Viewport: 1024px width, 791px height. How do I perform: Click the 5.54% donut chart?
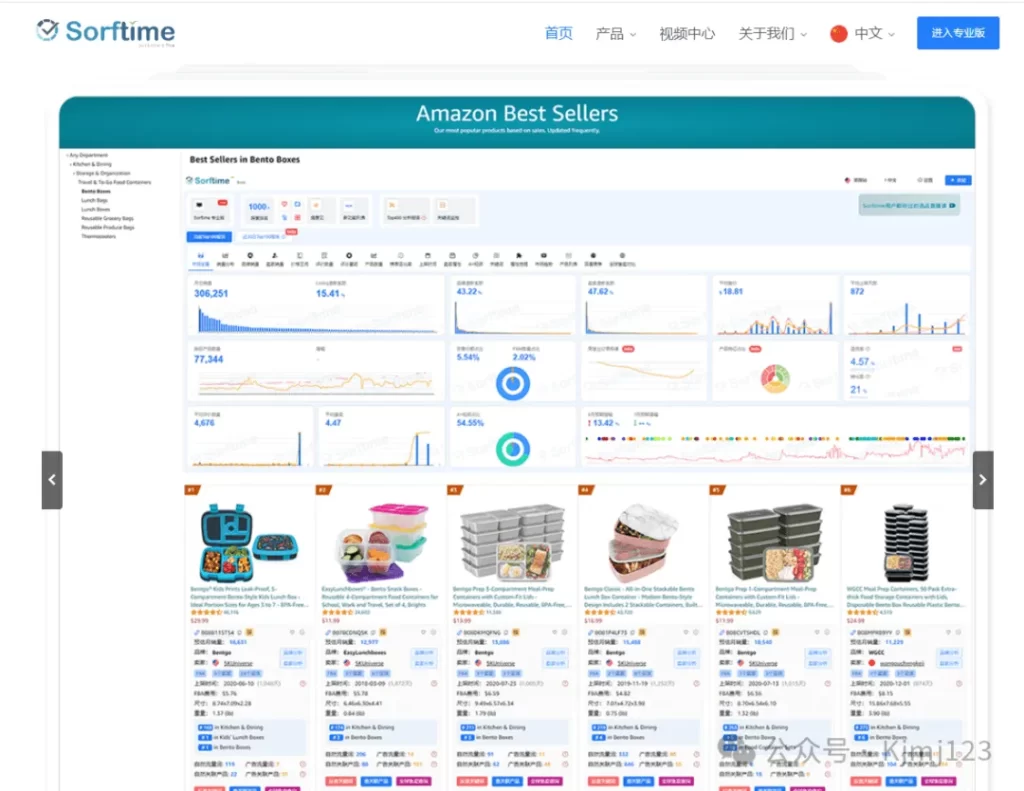point(513,383)
